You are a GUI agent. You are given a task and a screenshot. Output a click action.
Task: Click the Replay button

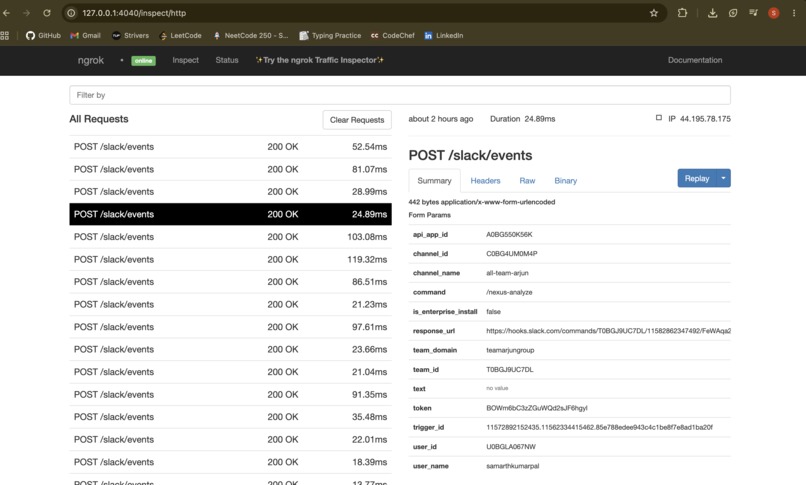point(697,178)
